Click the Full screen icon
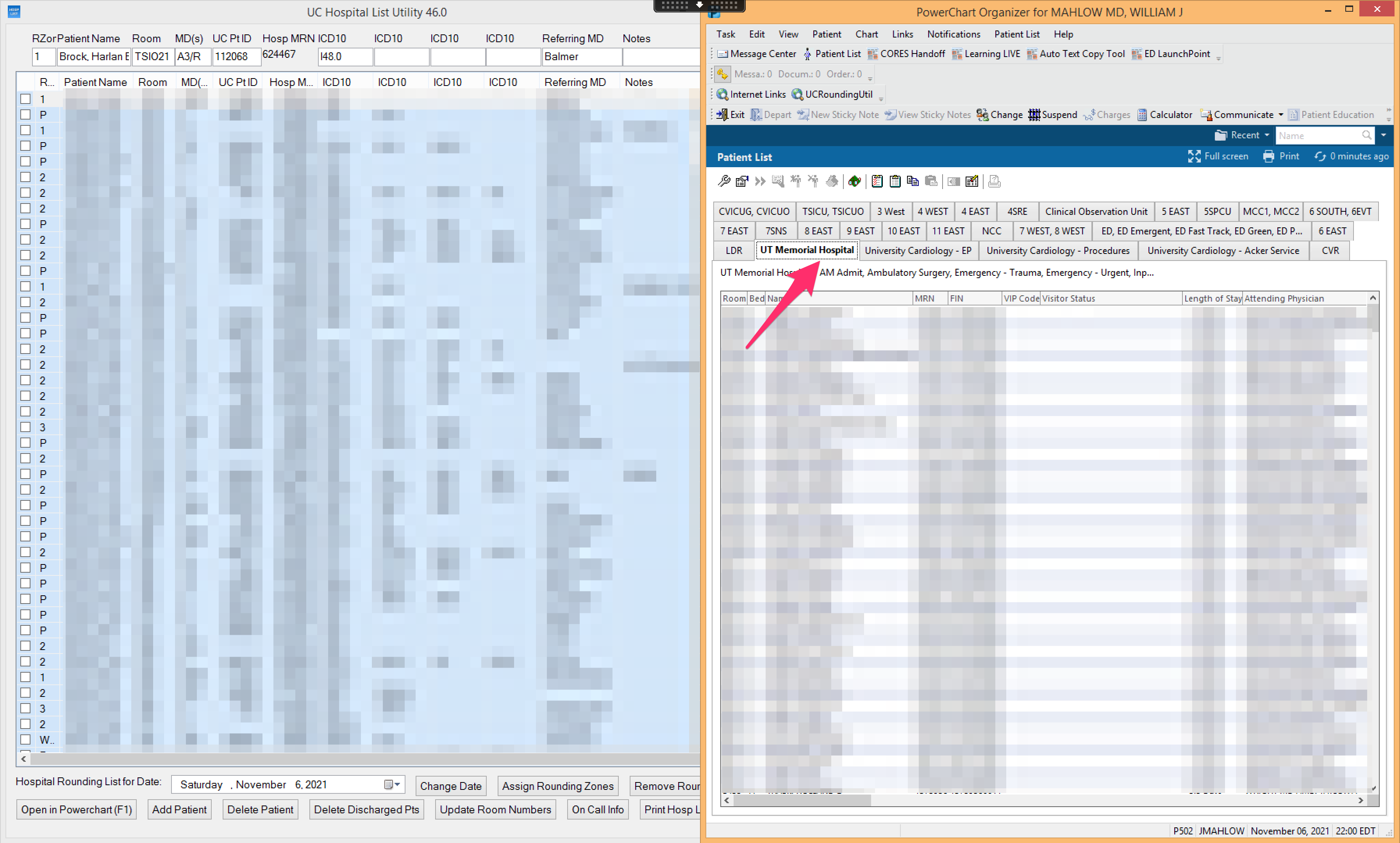 [x=1194, y=156]
